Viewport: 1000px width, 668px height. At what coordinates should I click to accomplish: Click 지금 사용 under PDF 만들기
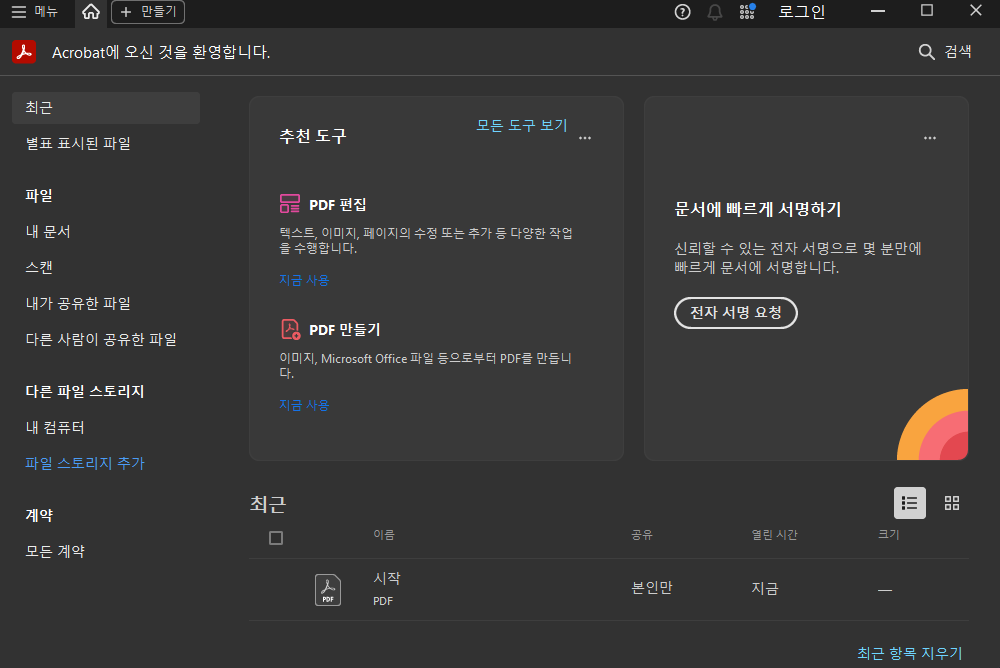(x=304, y=405)
